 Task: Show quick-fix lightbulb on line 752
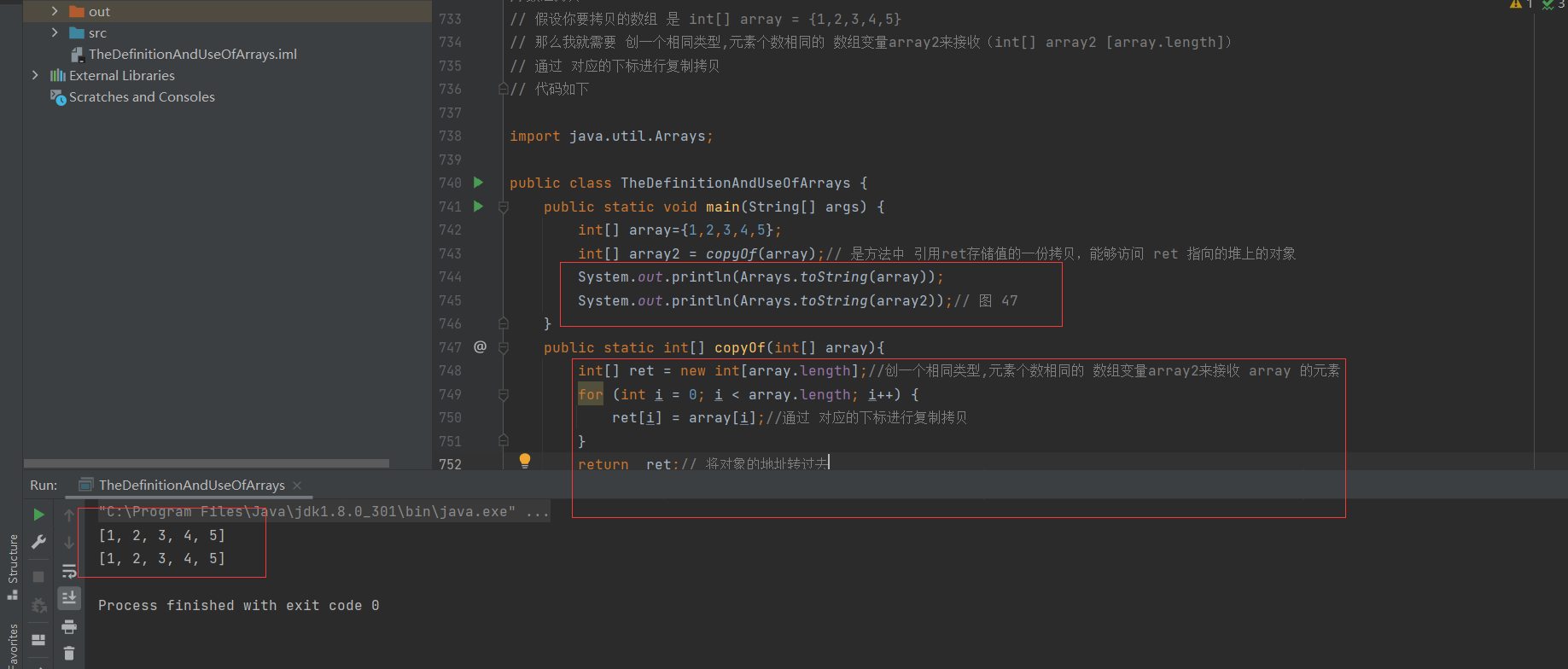525,461
